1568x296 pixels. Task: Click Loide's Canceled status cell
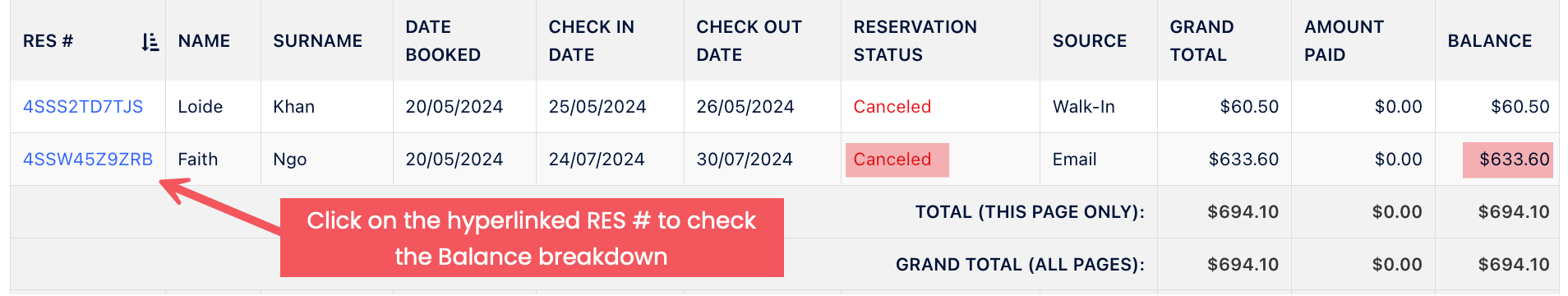click(x=892, y=107)
